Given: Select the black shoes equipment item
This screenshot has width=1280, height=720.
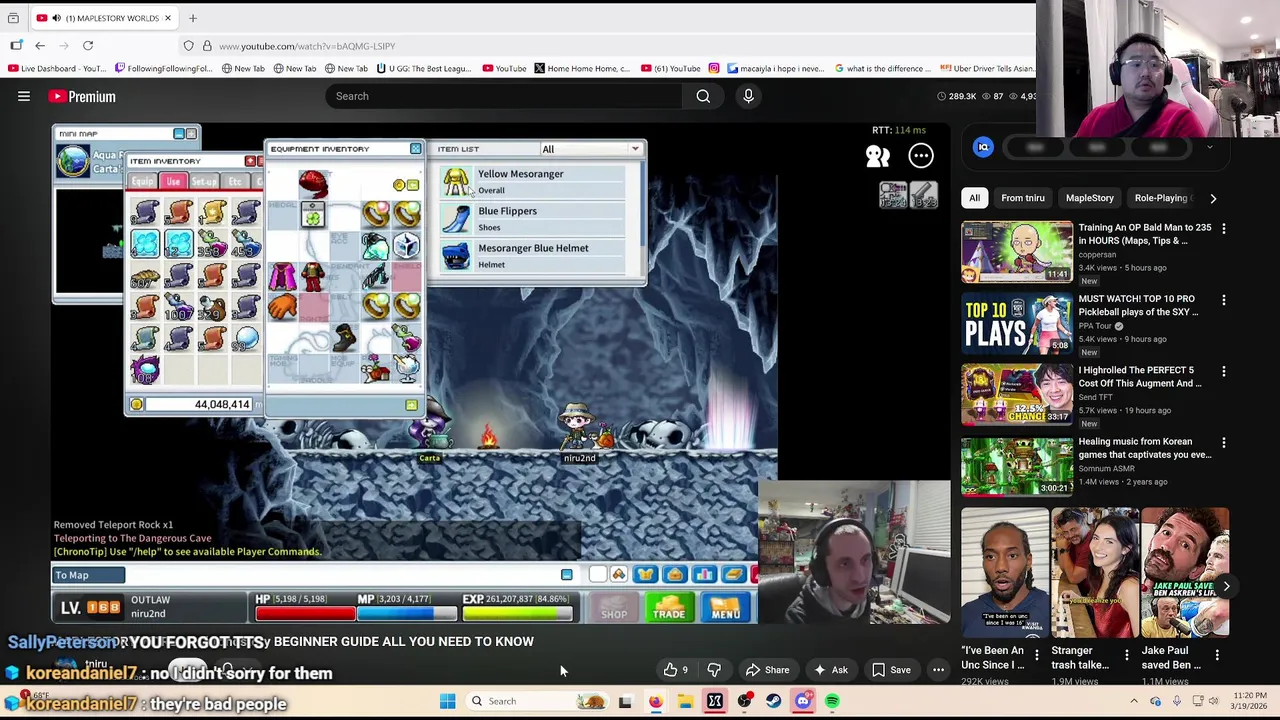Looking at the screenshot, I should (344, 338).
